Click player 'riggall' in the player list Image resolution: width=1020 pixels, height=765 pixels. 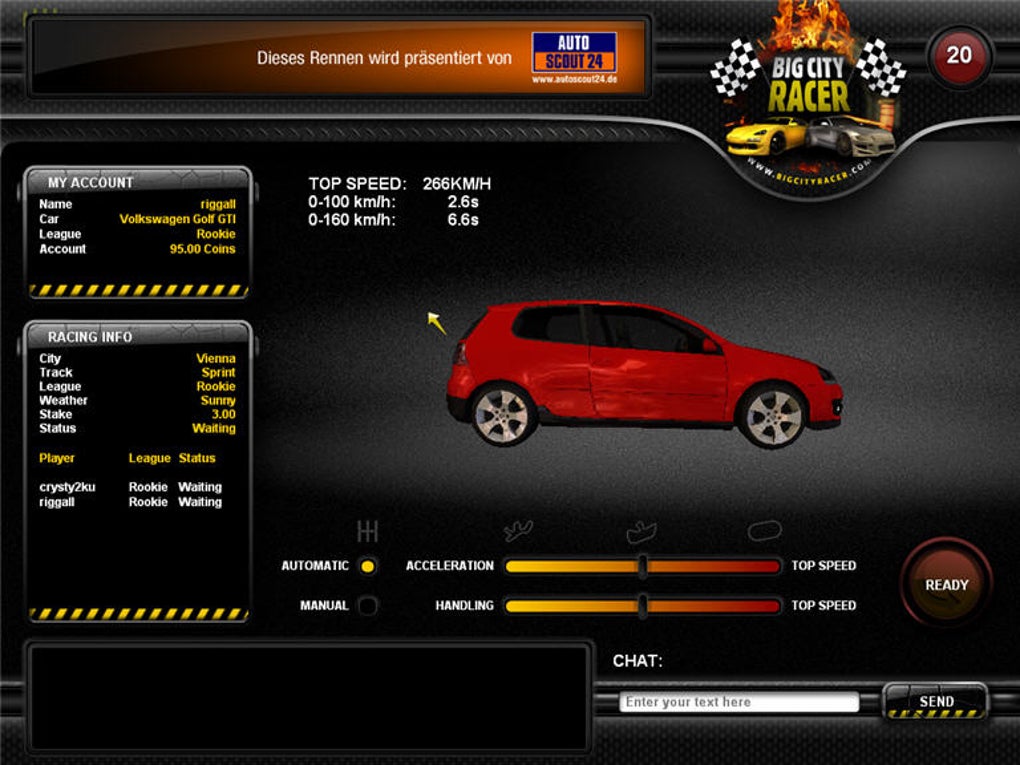tap(57, 502)
